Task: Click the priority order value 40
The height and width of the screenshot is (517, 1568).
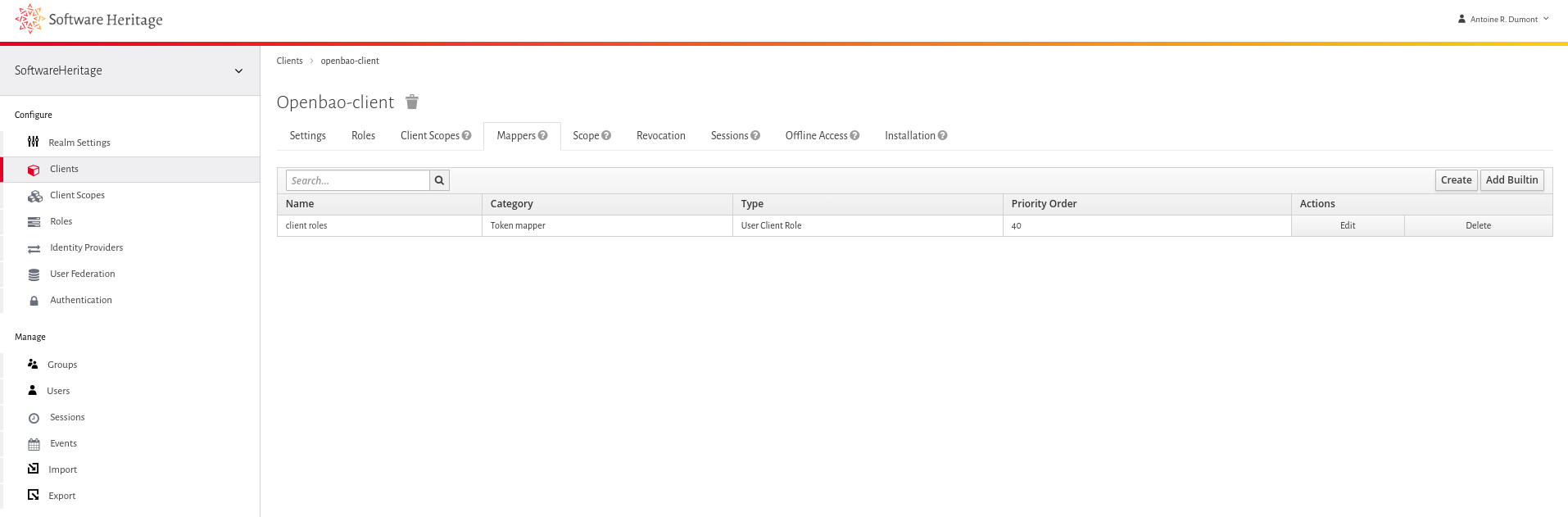Action: click(1016, 226)
